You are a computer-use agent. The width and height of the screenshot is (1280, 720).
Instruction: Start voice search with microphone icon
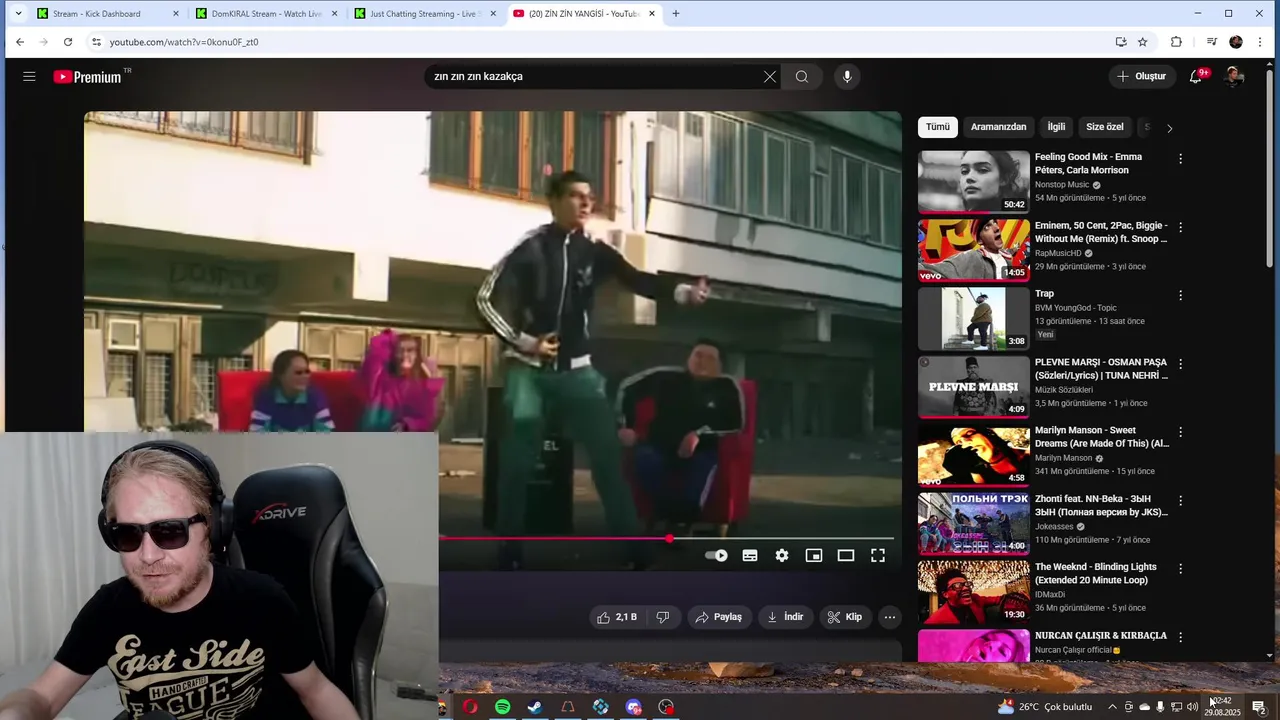pyautogui.click(x=847, y=77)
